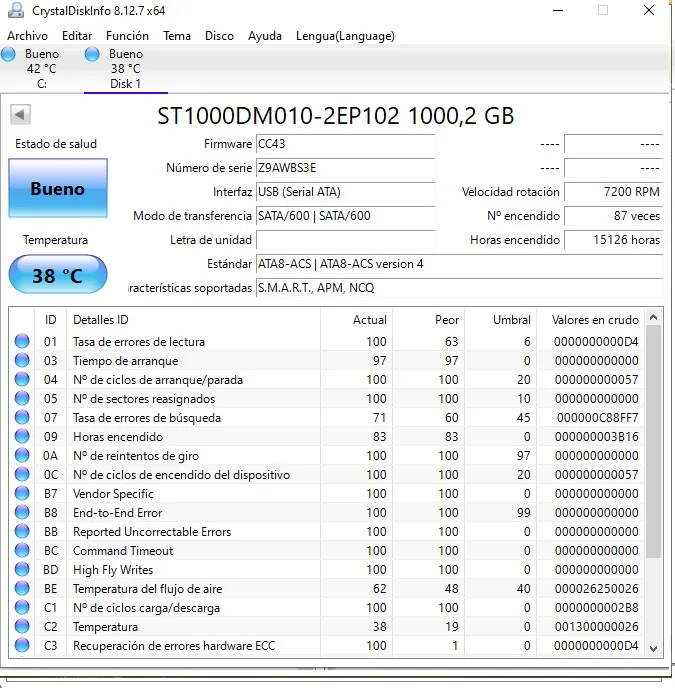Click status orb of attribute 03 row
675x688 pixels.
click(x=22, y=360)
